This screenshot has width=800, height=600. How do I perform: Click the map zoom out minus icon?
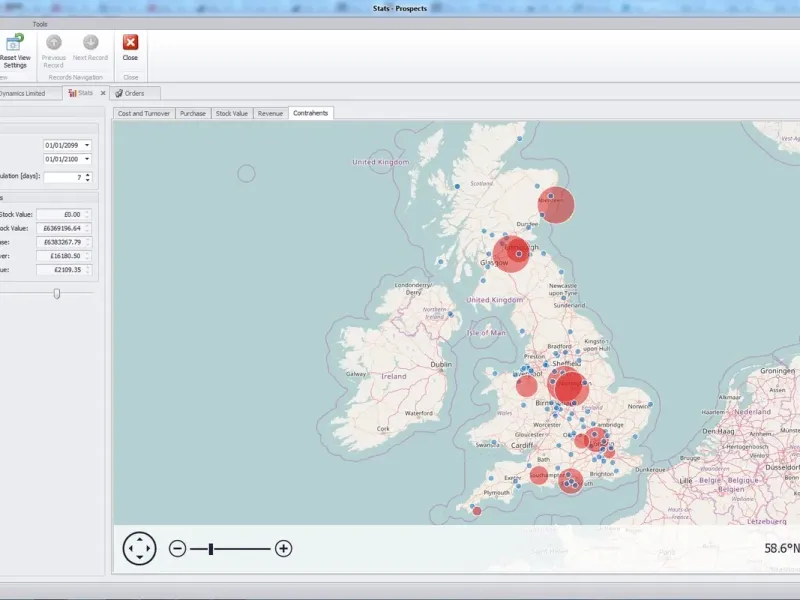[177, 548]
